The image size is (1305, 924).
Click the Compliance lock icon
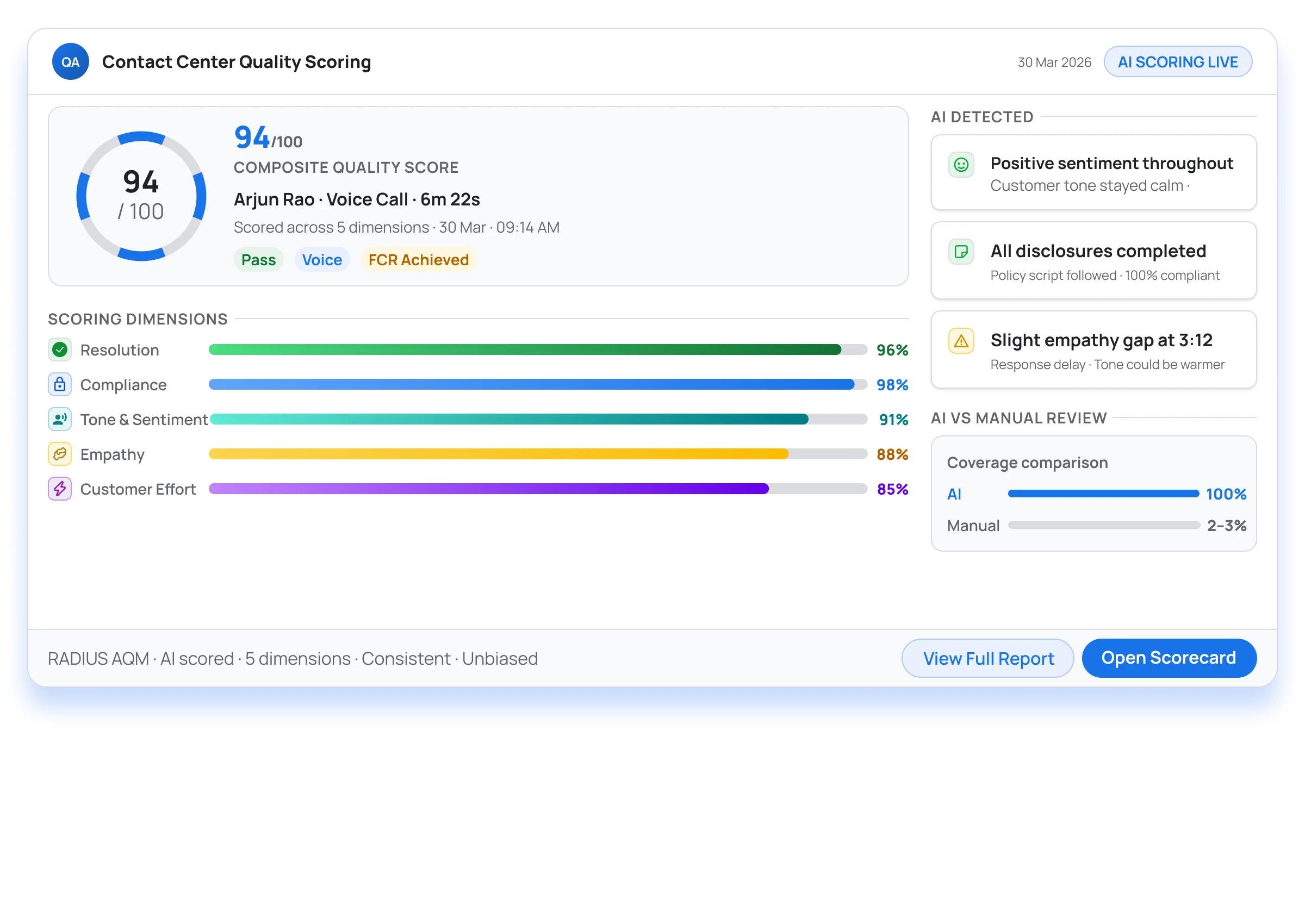pos(60,385)
